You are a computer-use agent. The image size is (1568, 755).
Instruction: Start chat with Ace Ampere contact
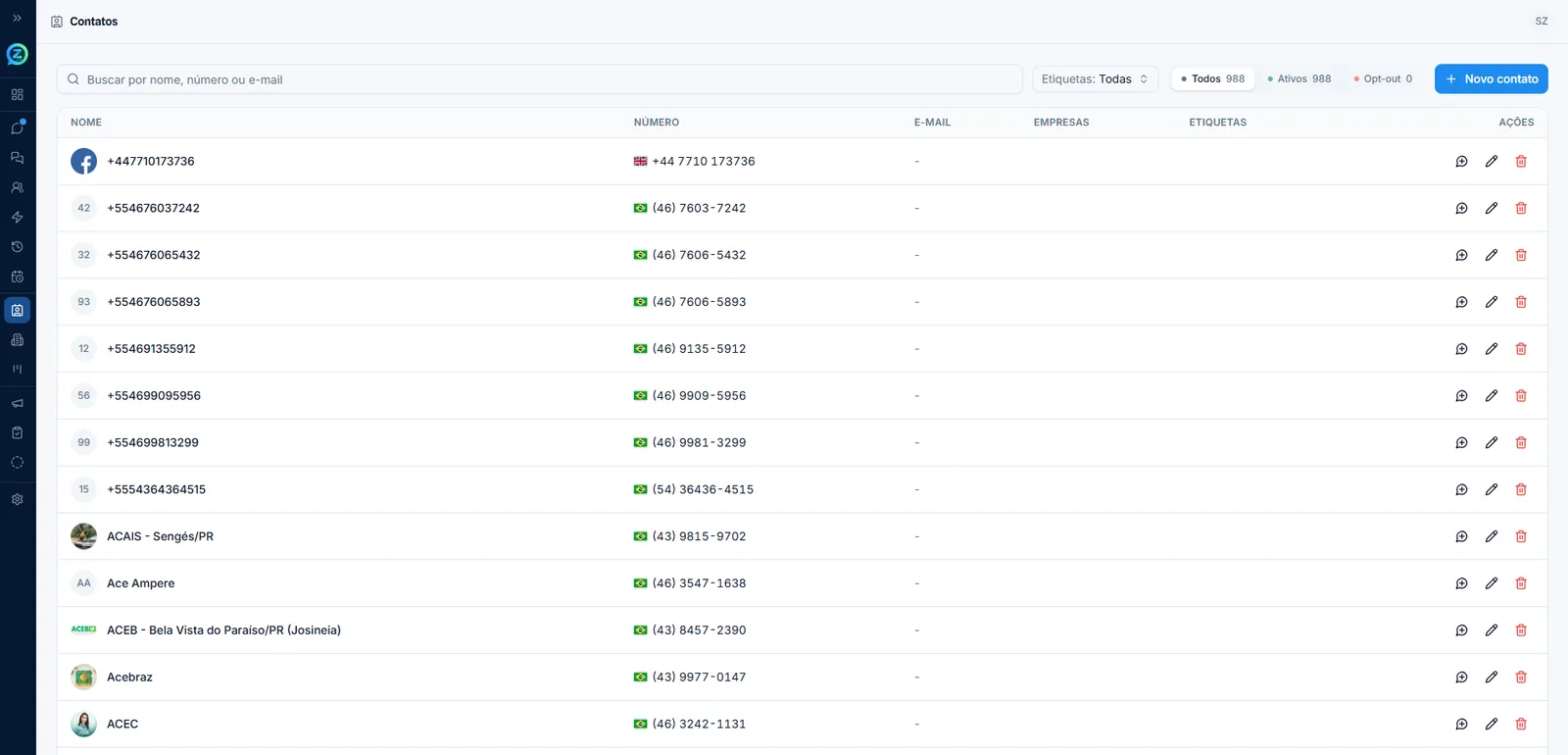pos(1461,583)
